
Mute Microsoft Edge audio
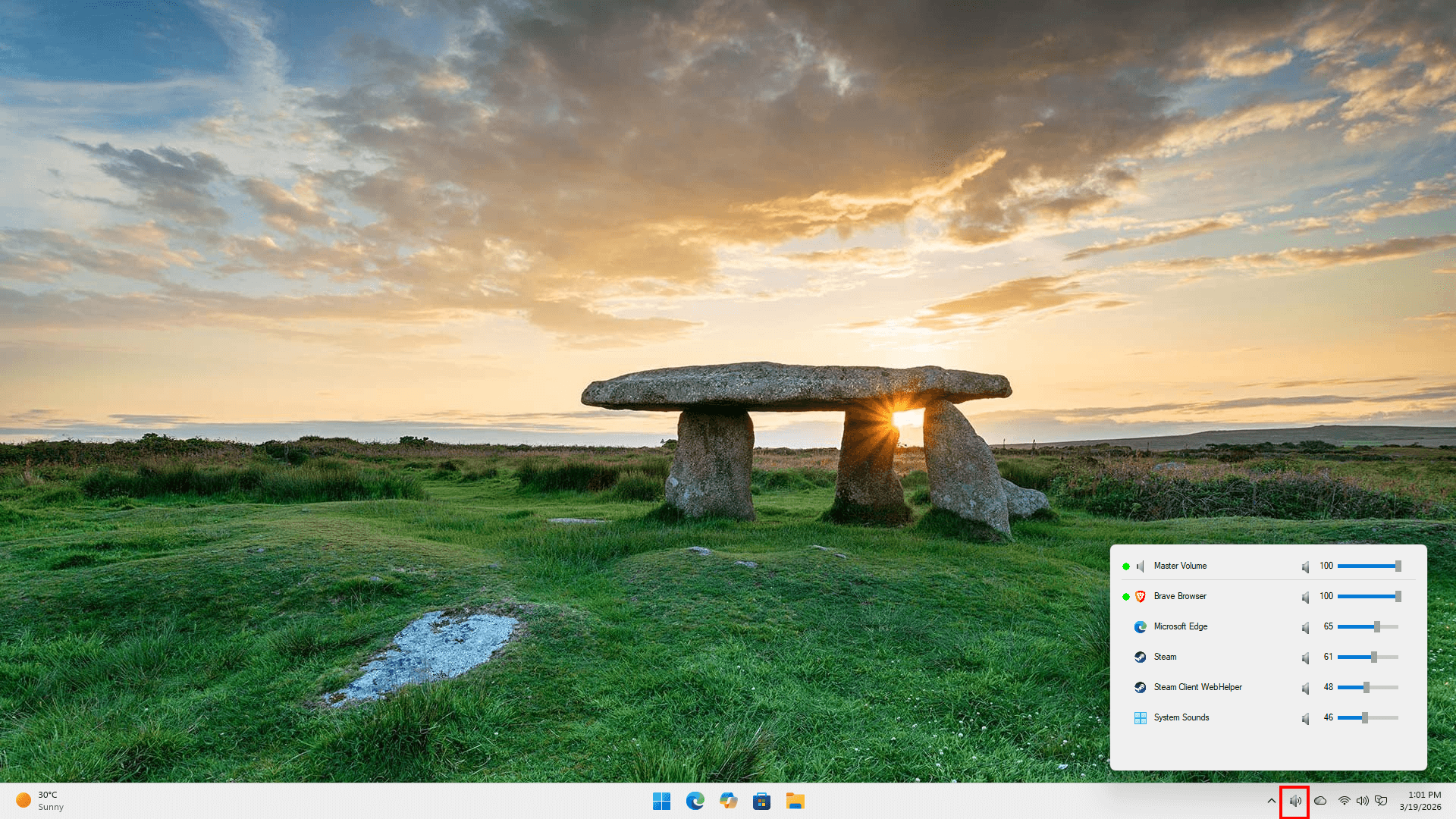point(1305,627)
